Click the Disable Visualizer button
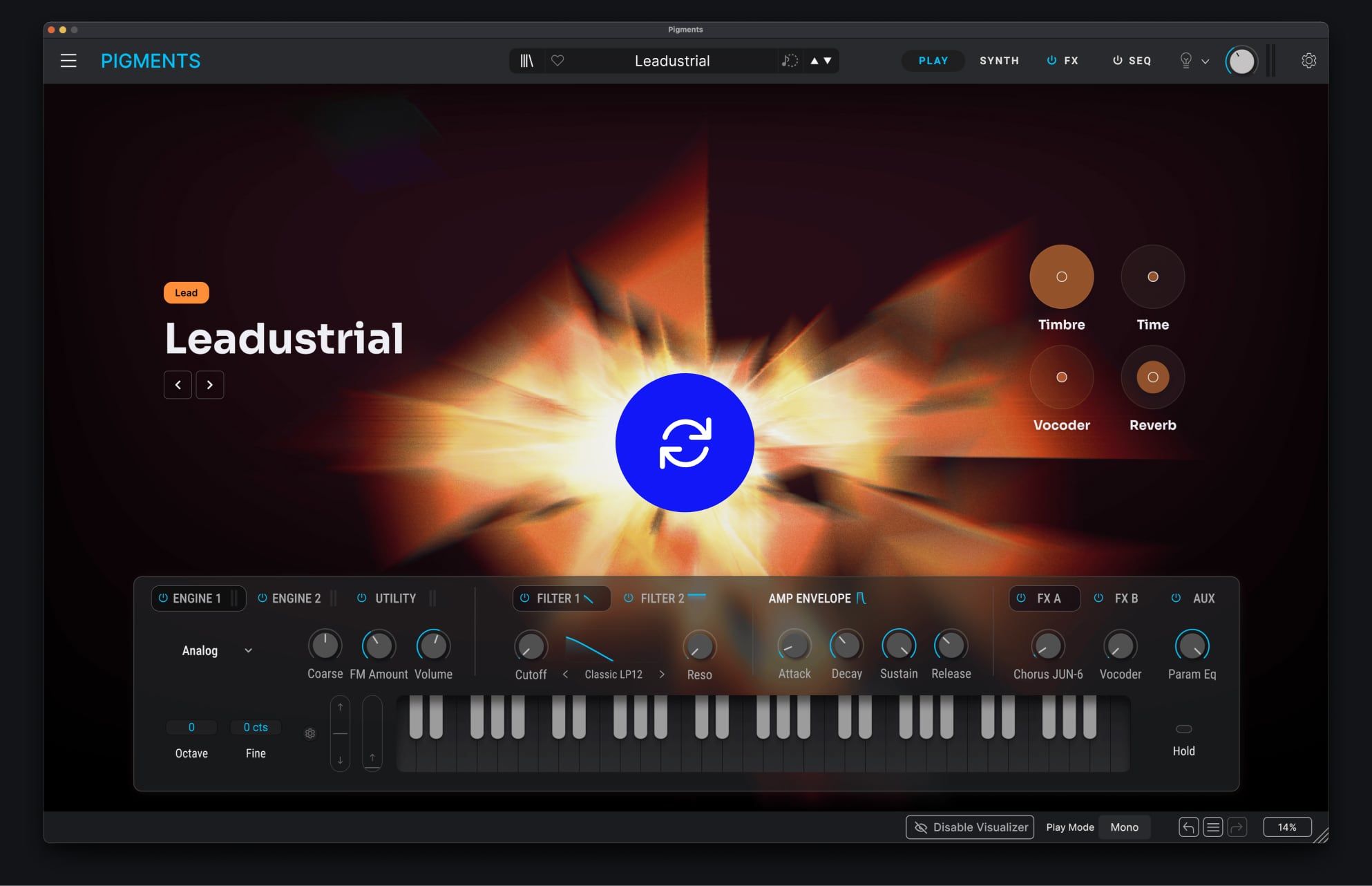Screen dimensions: 1372x886 (x=970, y=827)
